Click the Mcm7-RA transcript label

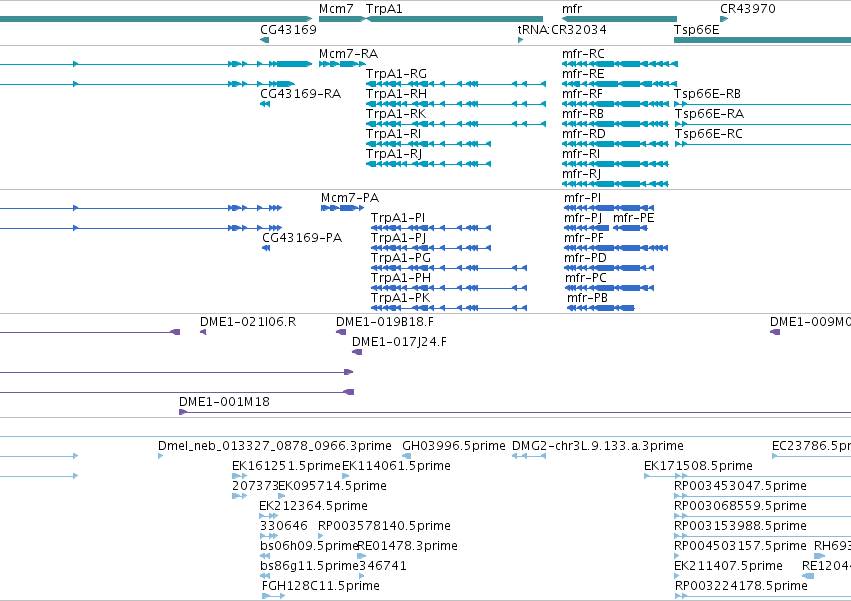coord(348,54)
